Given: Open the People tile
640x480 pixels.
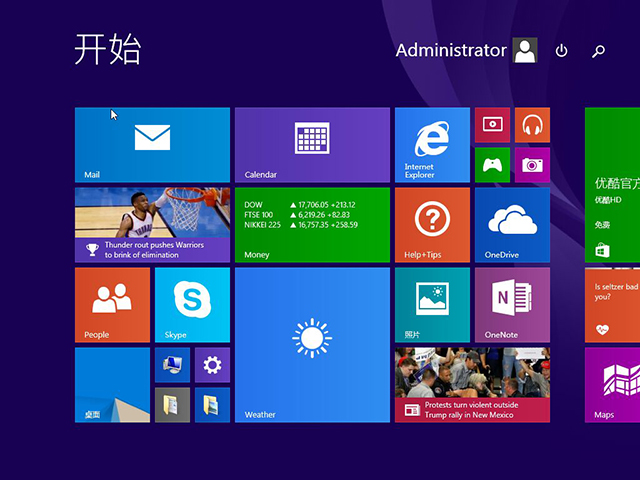Looking at the screenshot, I should point(112,305).
